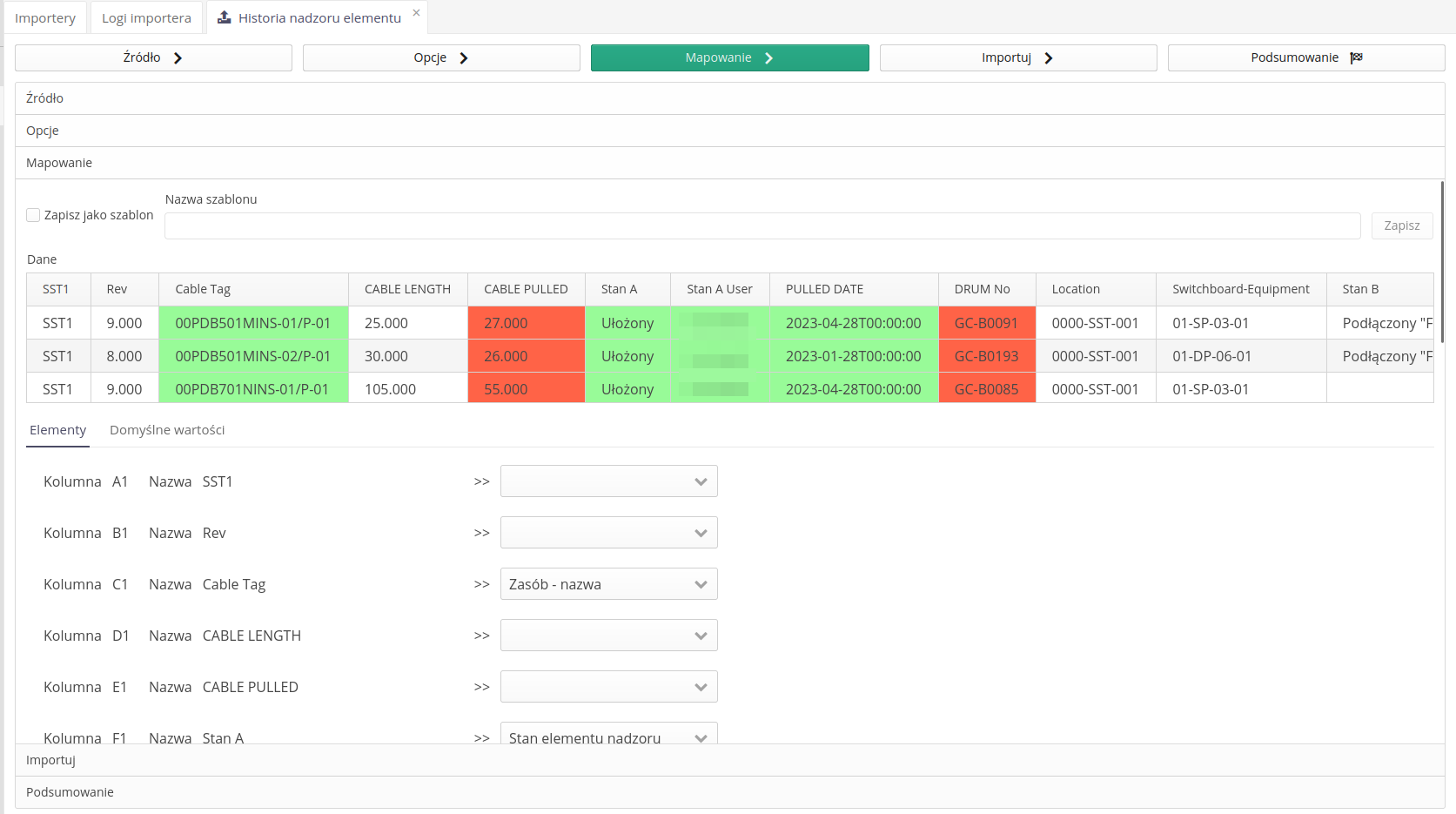Select the red GC-B0091 drum cell
This screenshot has width=1456, height=814.
tap(986, 323)
